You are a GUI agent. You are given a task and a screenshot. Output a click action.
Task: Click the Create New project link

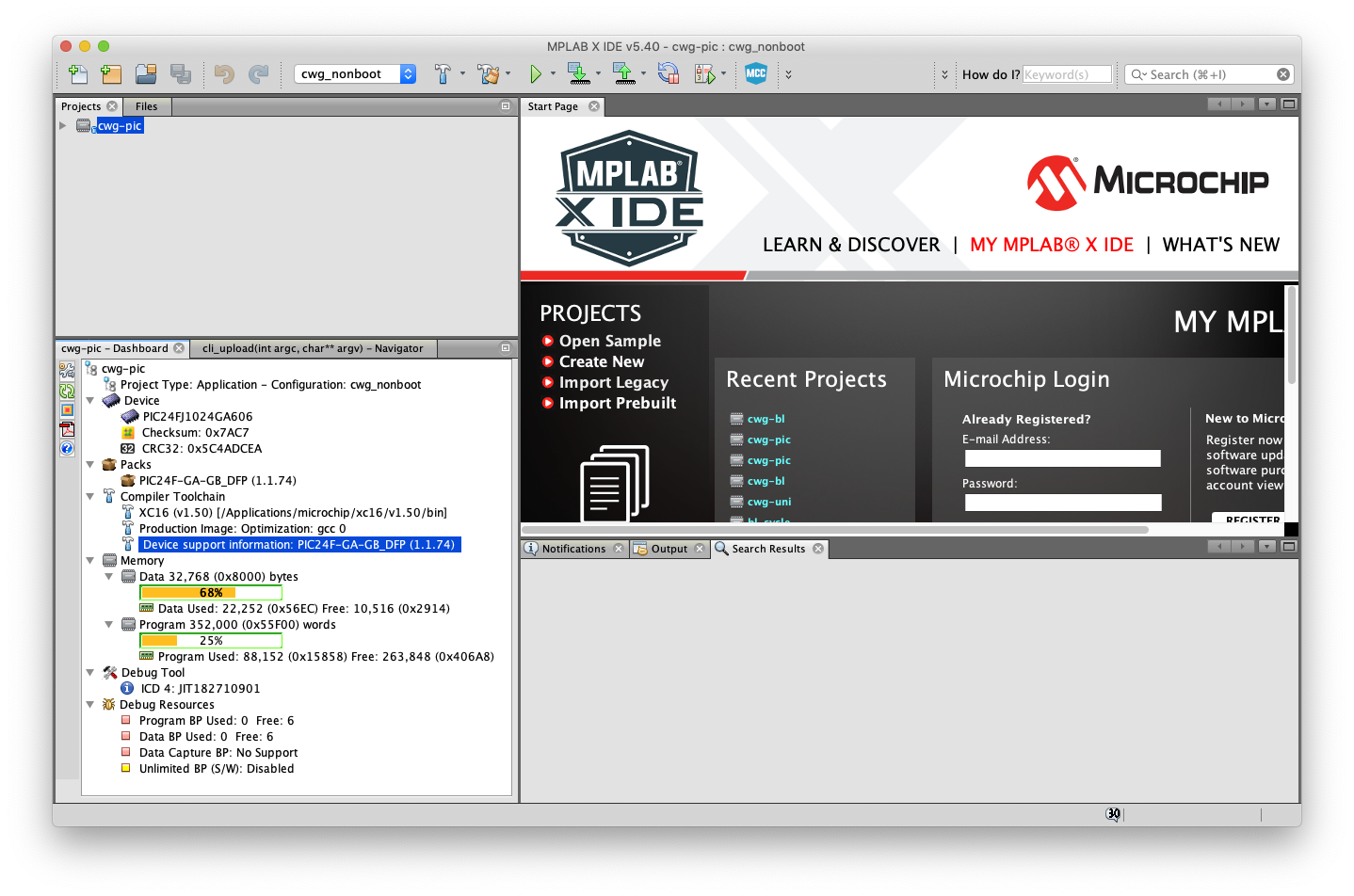[602, 361]
